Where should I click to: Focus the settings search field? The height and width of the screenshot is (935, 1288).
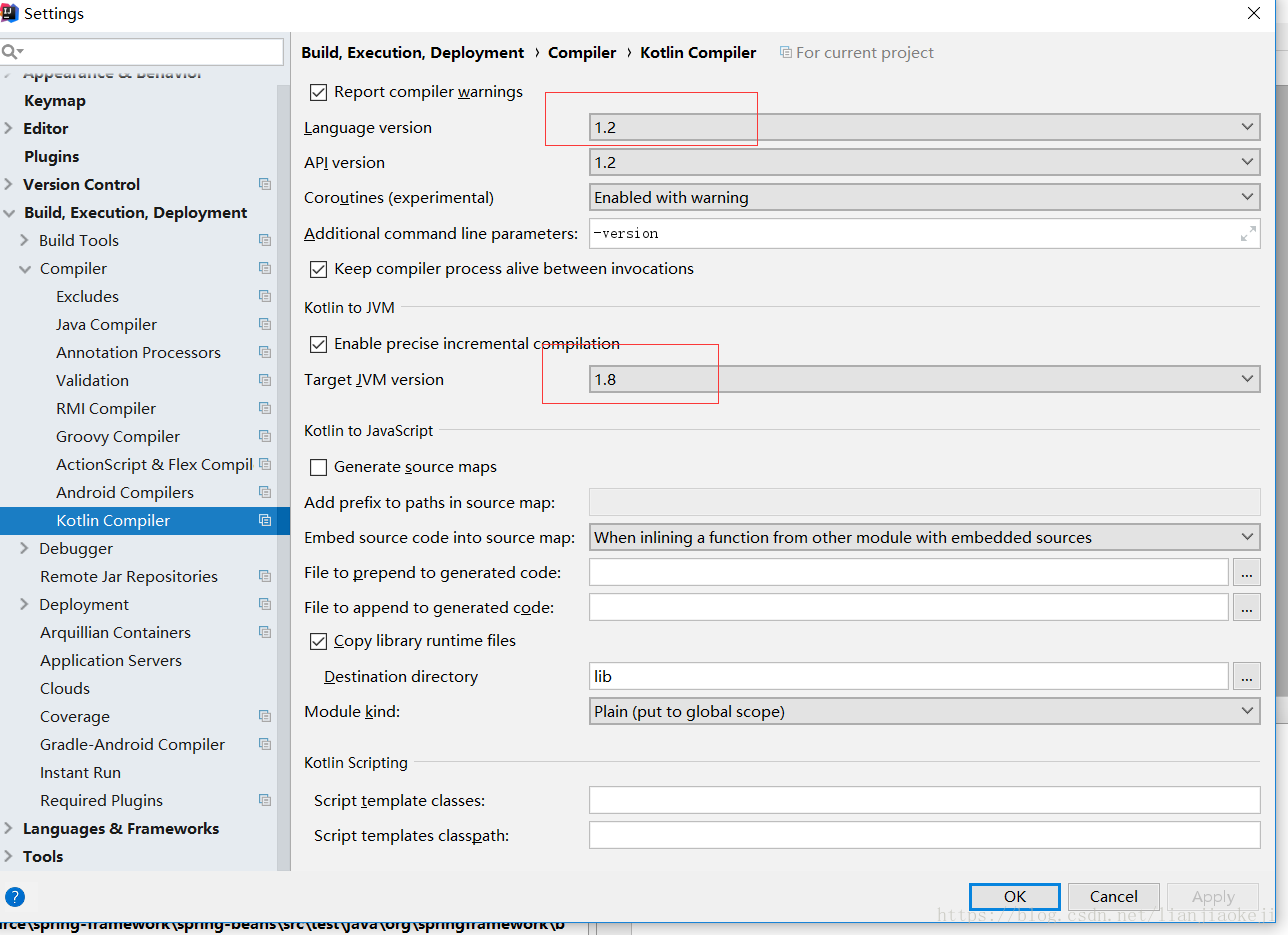pos(142,52)
